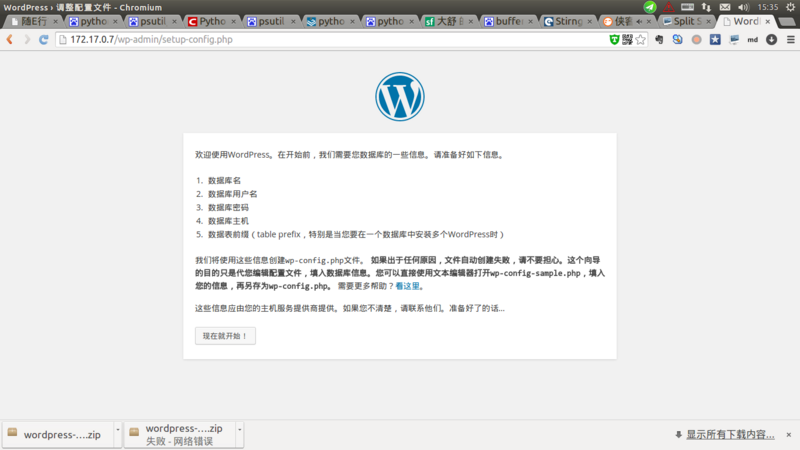Click the QR code icon in address bar
The image size is (800, 450).
627,39
